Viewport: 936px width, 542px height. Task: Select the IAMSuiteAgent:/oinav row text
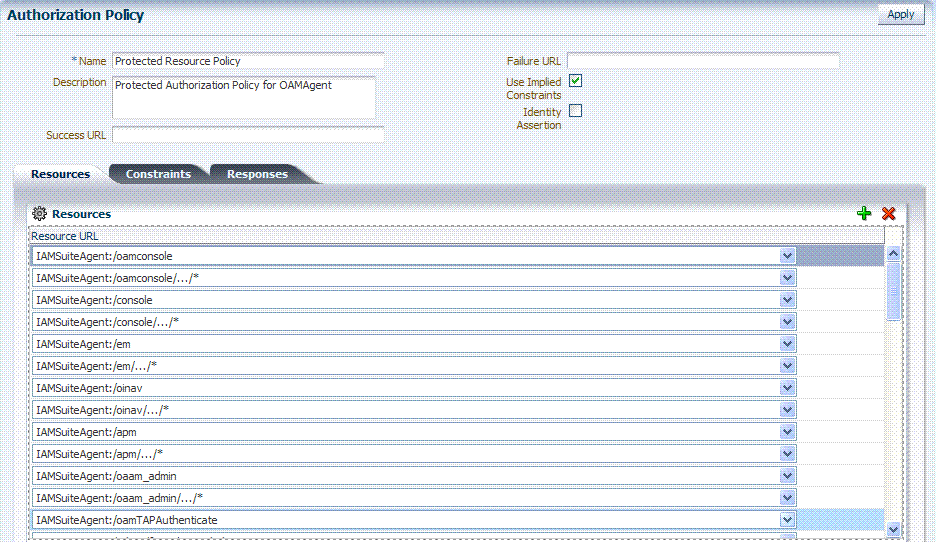[x=89, y=388]
